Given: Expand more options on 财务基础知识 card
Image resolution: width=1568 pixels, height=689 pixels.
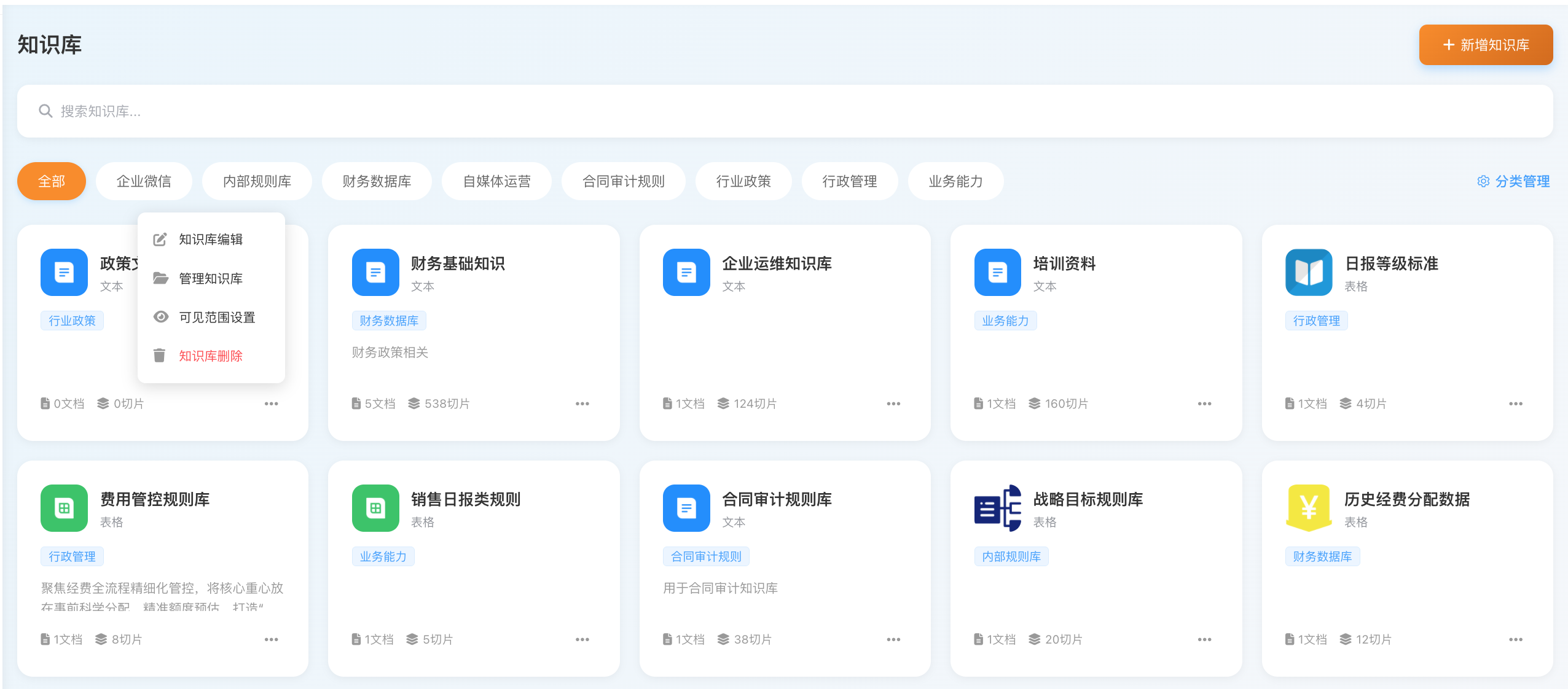Looking at the screenshot, I should 582,403.
